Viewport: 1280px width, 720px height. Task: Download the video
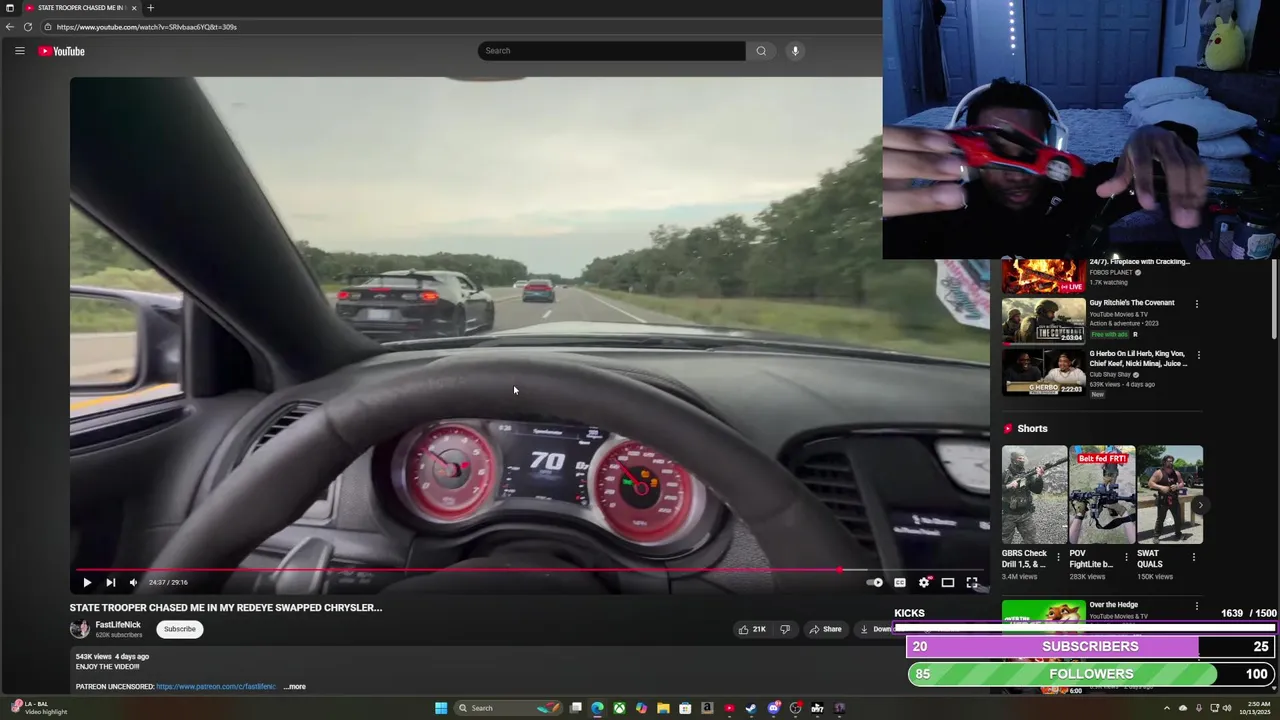click(875, 629)
